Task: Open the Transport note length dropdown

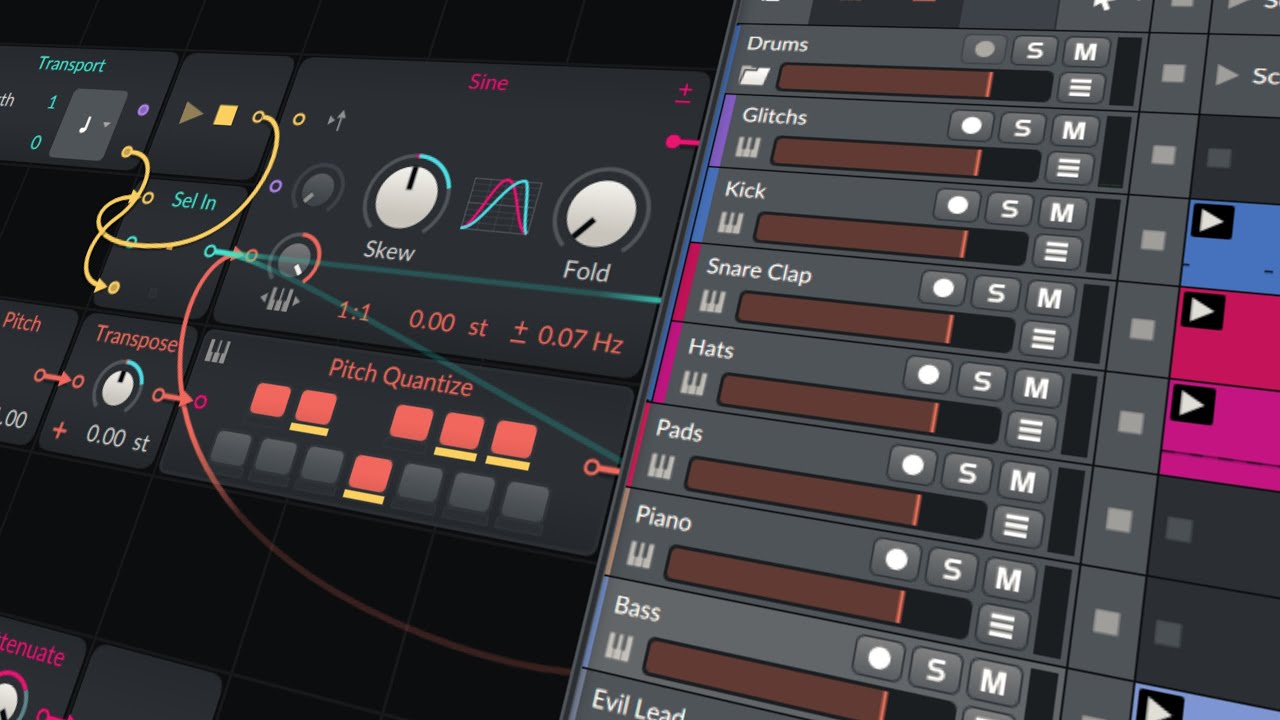Action: click(x=89, y=125)
